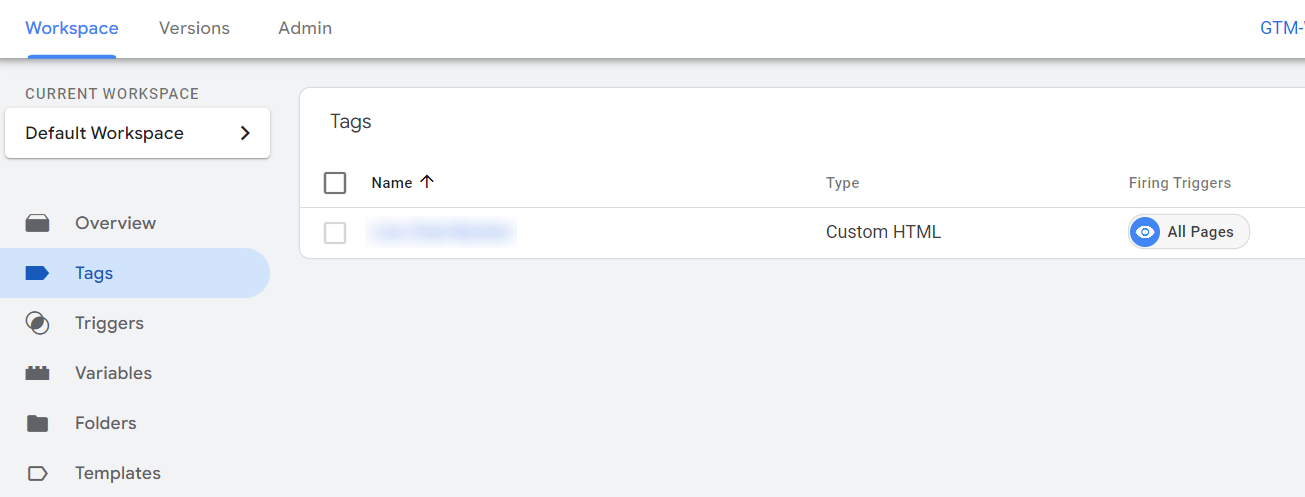Open the blurred tag name link
1305x497 pixels.
(x=441, y=232)
